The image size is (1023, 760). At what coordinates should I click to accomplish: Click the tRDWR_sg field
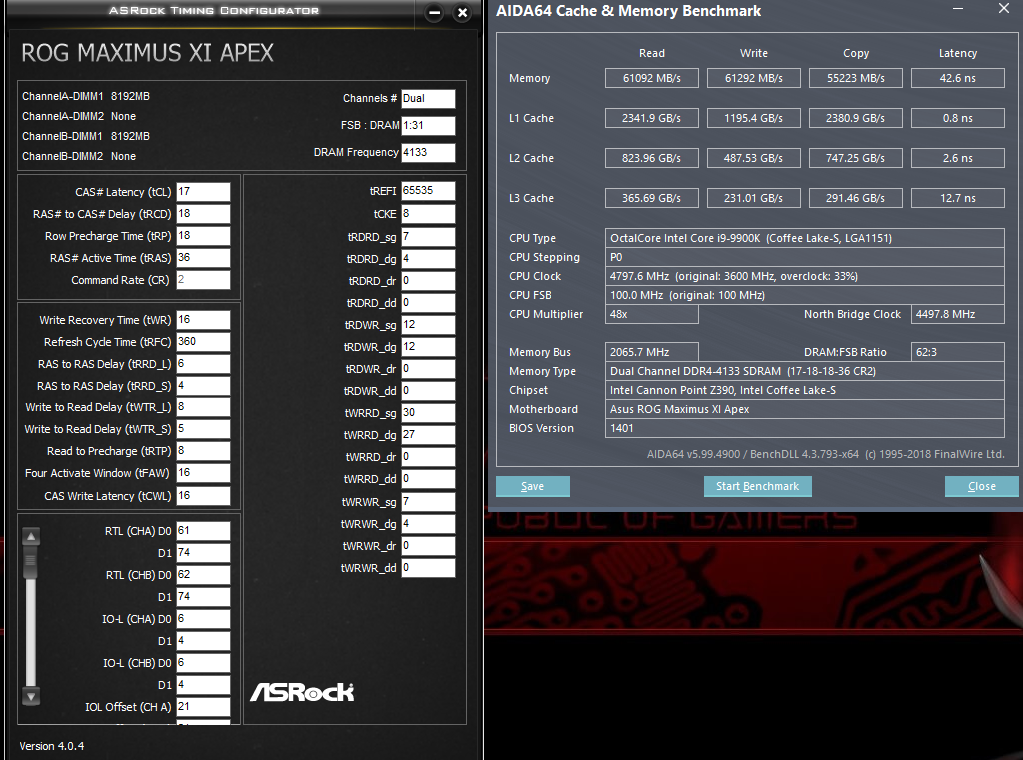pyautogui.click(x=428, y=325)
